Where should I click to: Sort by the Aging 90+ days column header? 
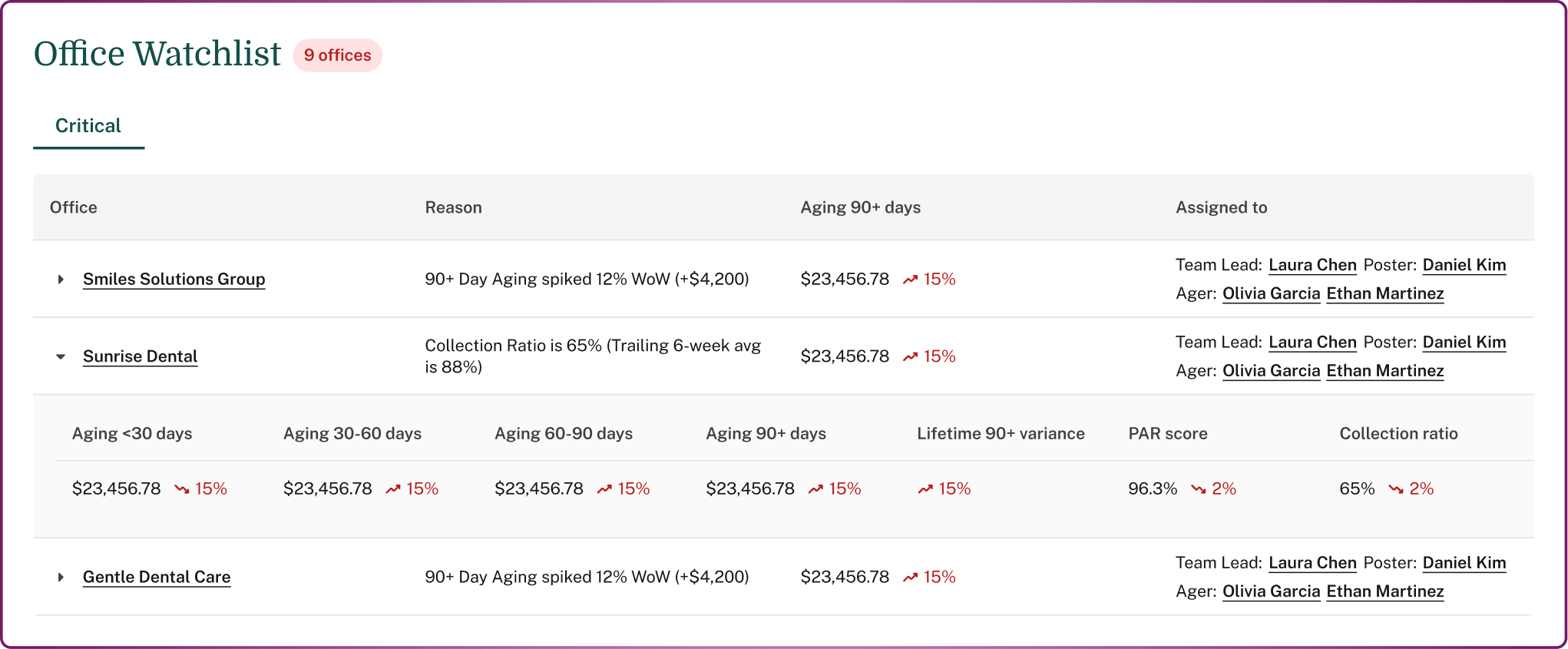tap(860, 207)
